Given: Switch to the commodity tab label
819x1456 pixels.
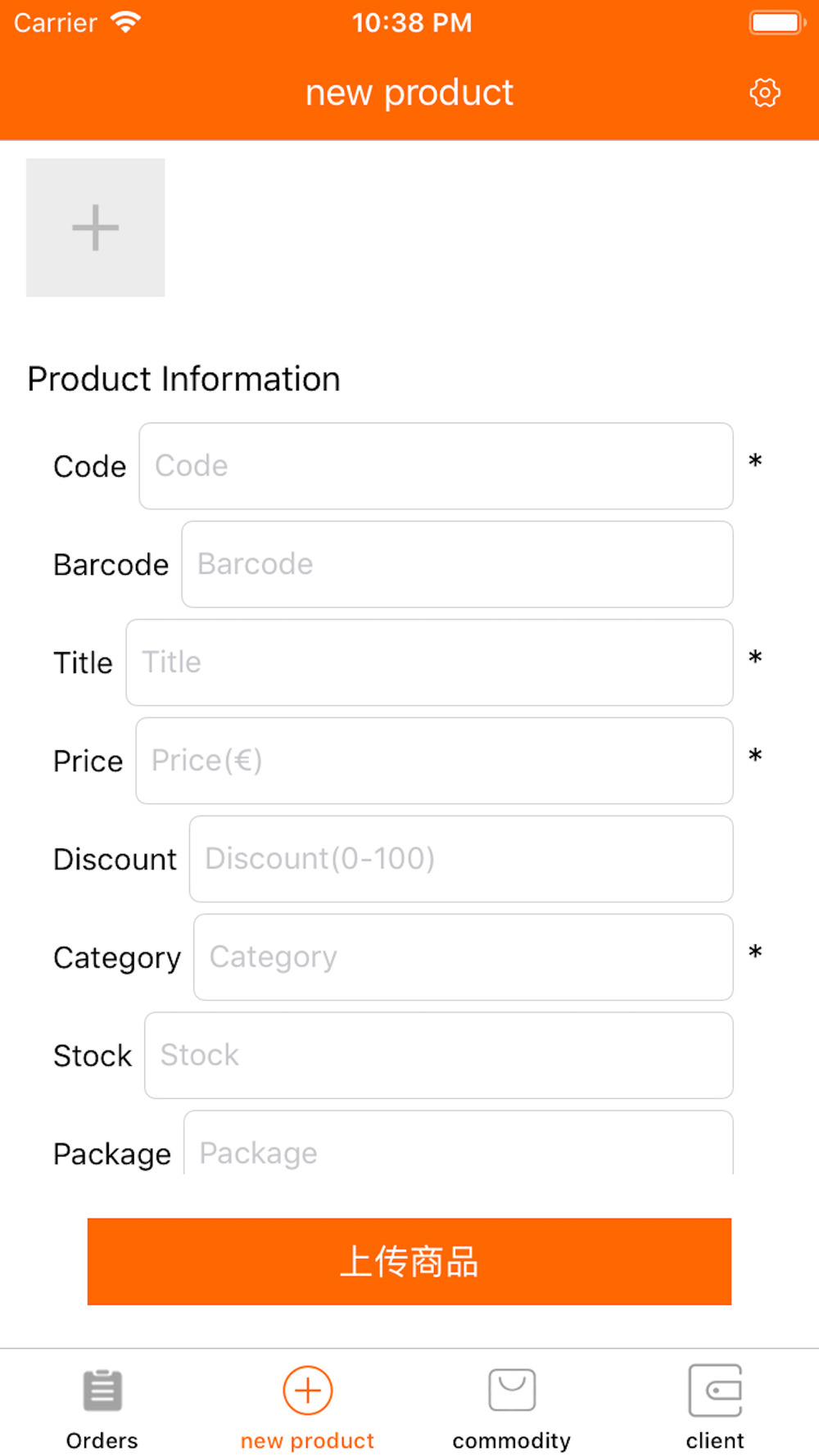Looking at the screenshot, I should click(x=512, y=1440).
